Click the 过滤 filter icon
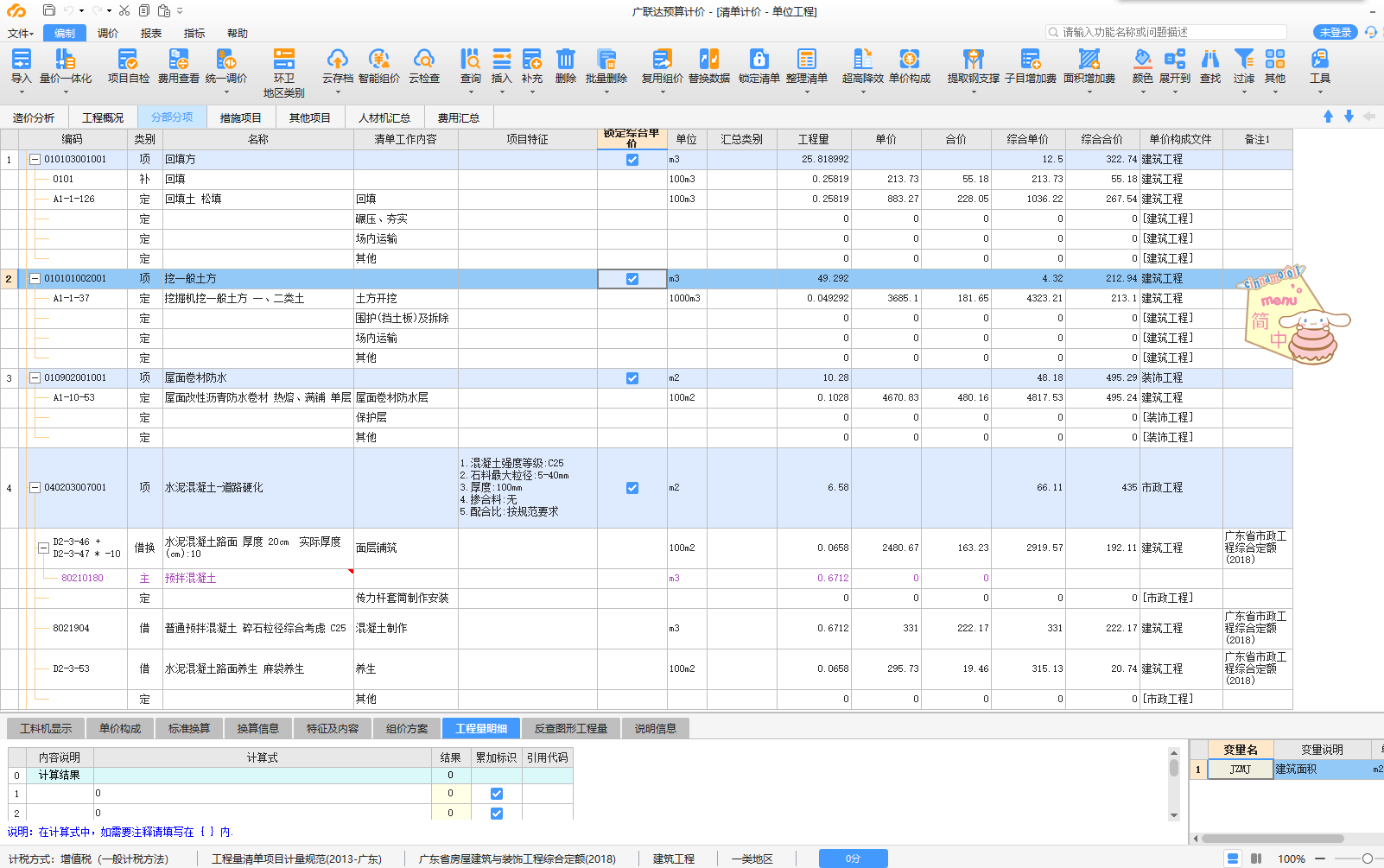Screen dimensions: 1384x868 [x=1243, y=66]
